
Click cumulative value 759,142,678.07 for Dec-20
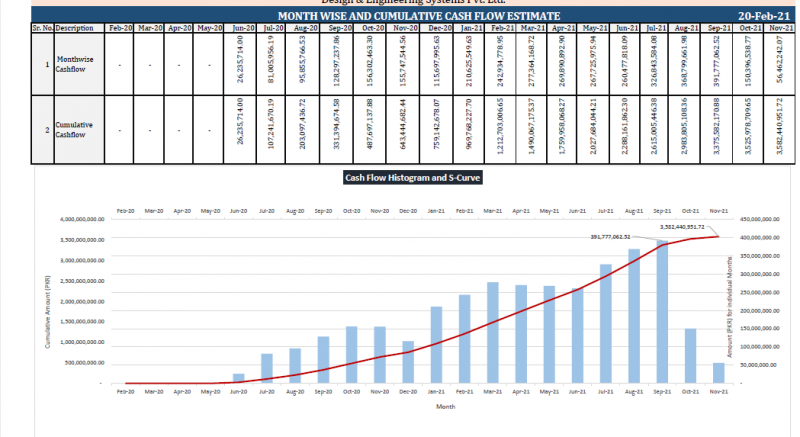(x=436, y=123)
